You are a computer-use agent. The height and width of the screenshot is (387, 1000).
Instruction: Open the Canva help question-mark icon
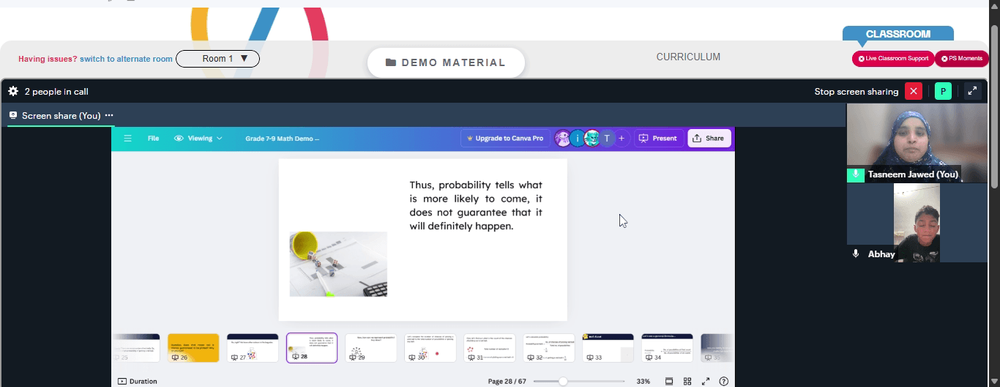click(723, 381)
